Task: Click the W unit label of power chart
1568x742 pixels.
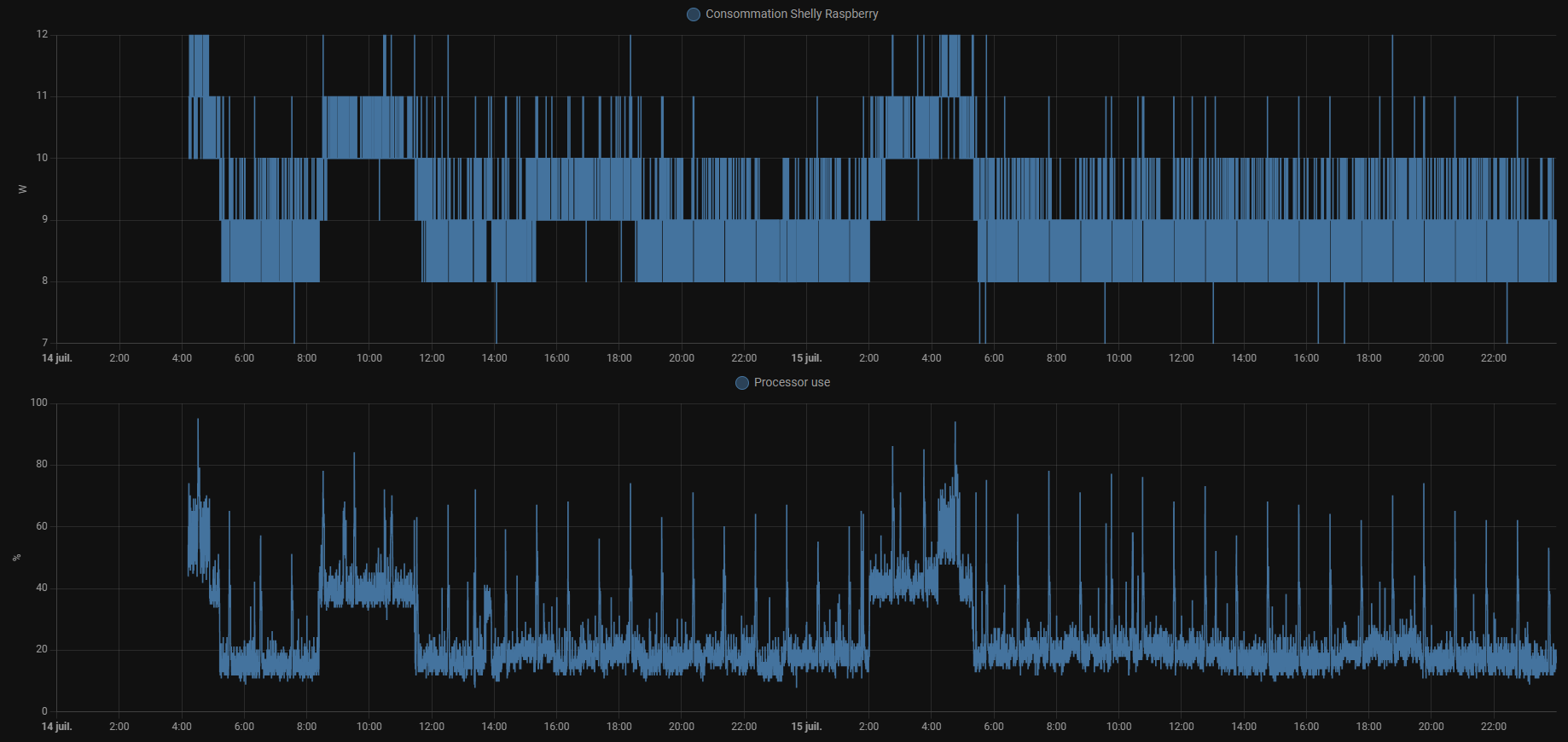Action: [x=22, y=188]
